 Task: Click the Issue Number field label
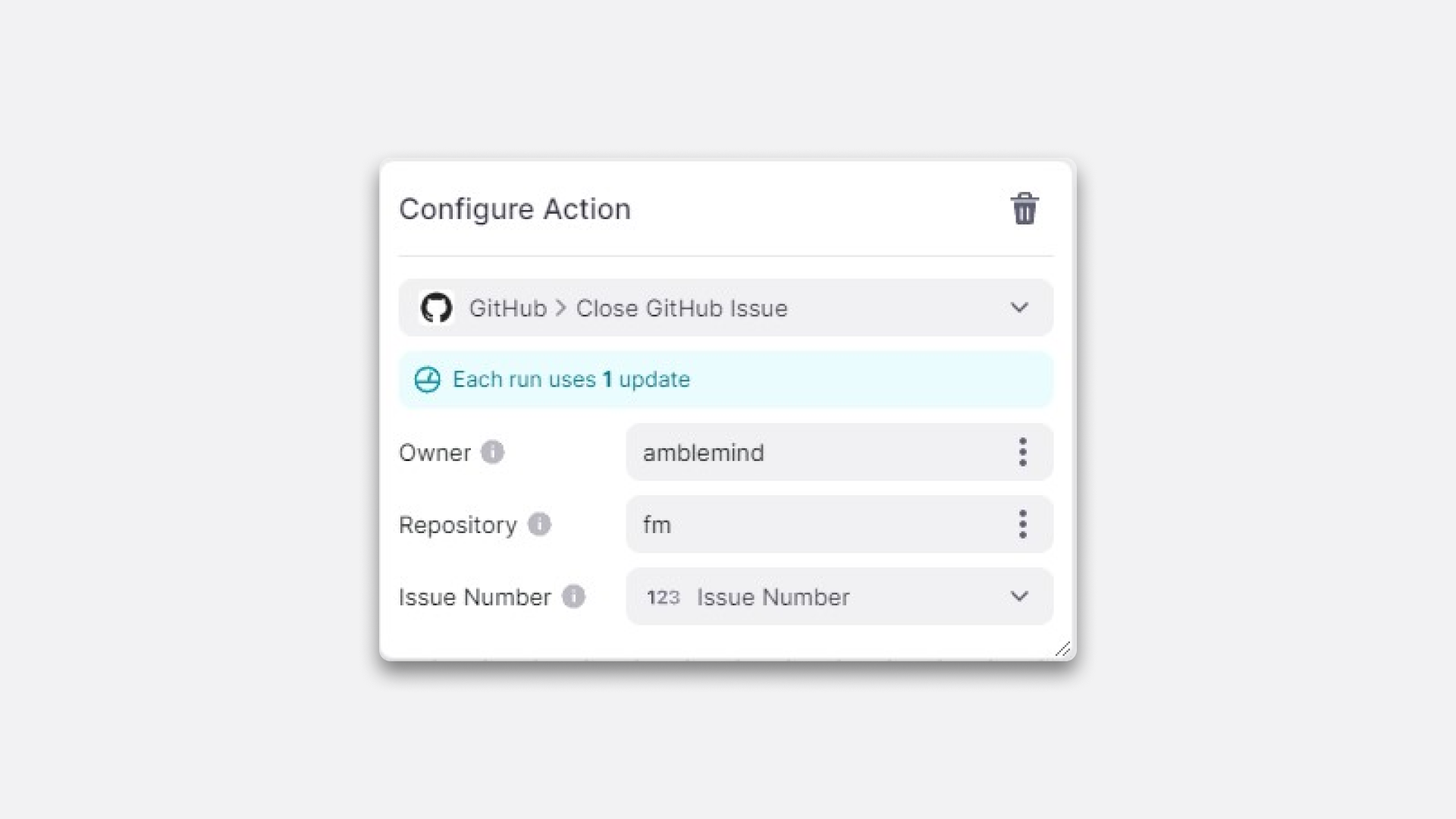click(x=475, y=598)
